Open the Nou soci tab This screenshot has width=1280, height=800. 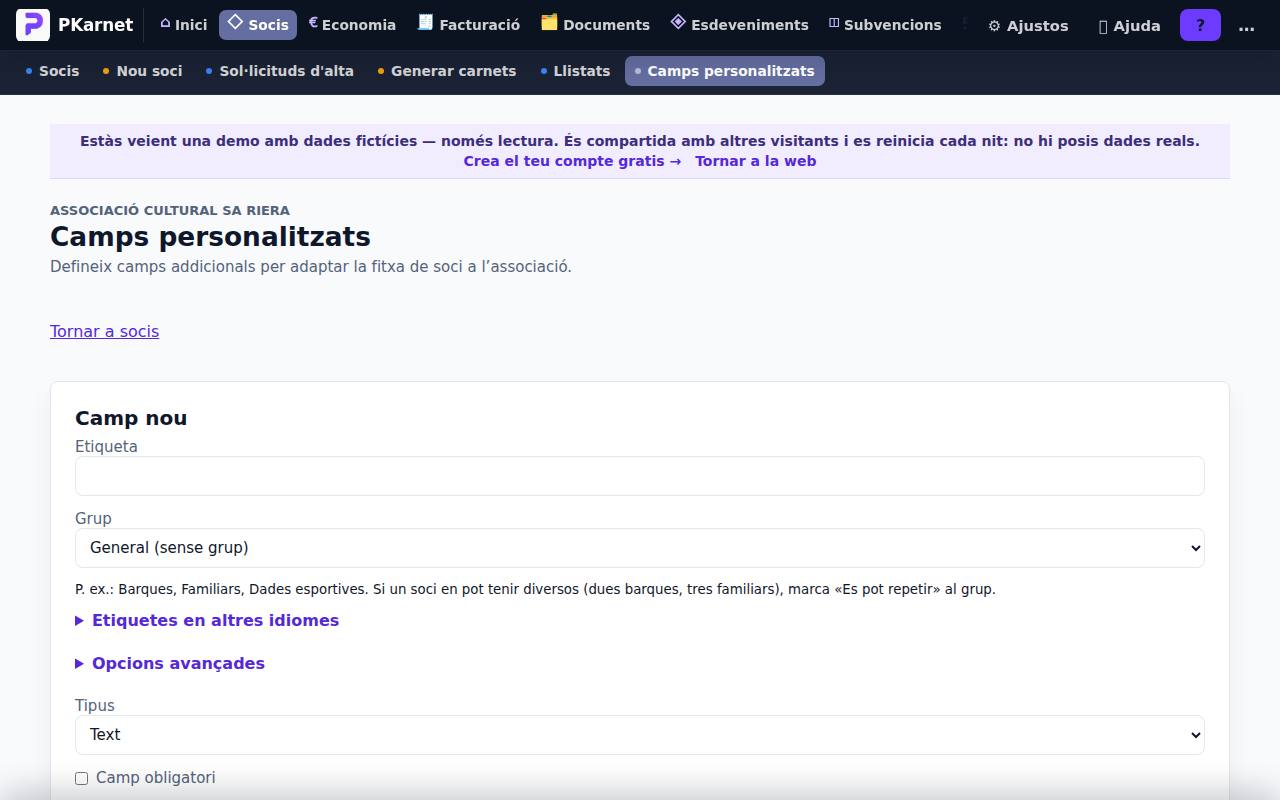point(142,71)
